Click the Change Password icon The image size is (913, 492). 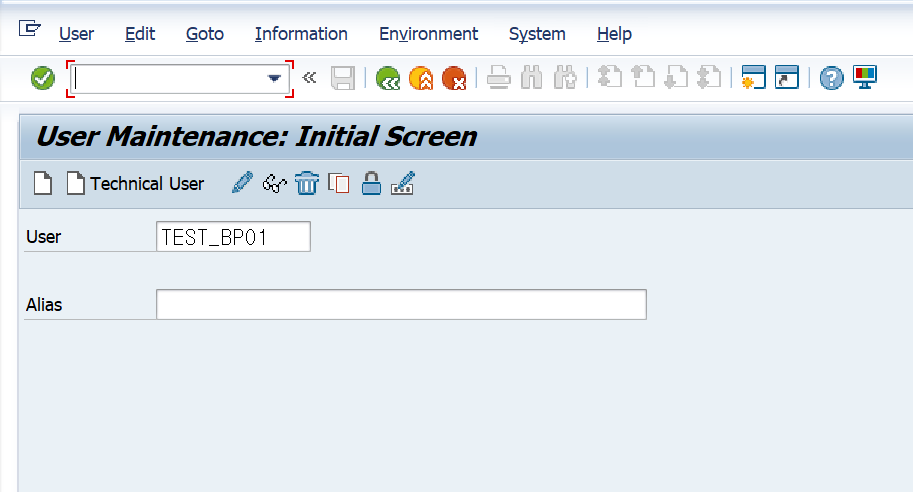[x=403, y=183]
